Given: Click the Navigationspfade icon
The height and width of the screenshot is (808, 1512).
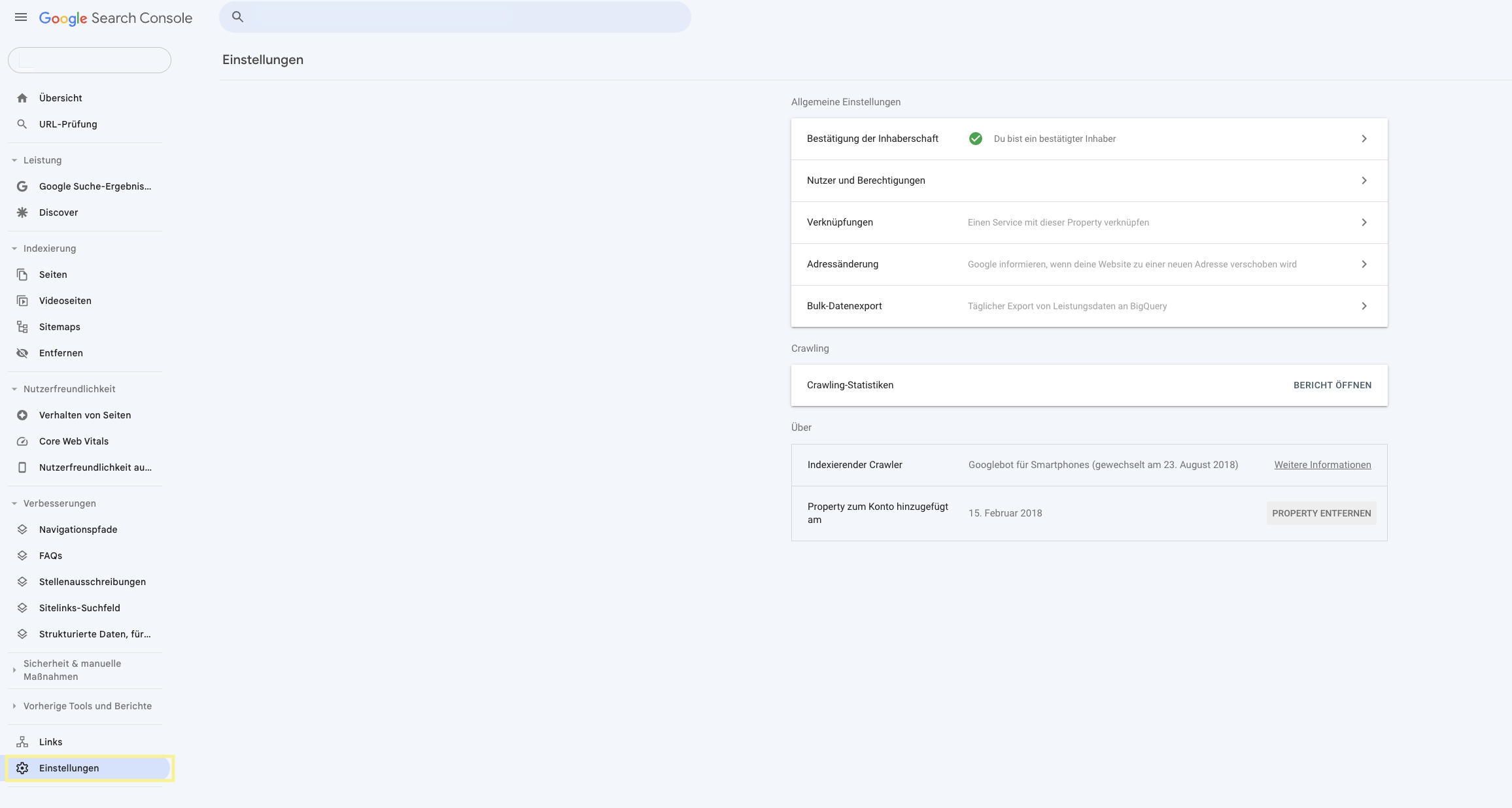Looking at the screenshot, I should tap(22, 529).
